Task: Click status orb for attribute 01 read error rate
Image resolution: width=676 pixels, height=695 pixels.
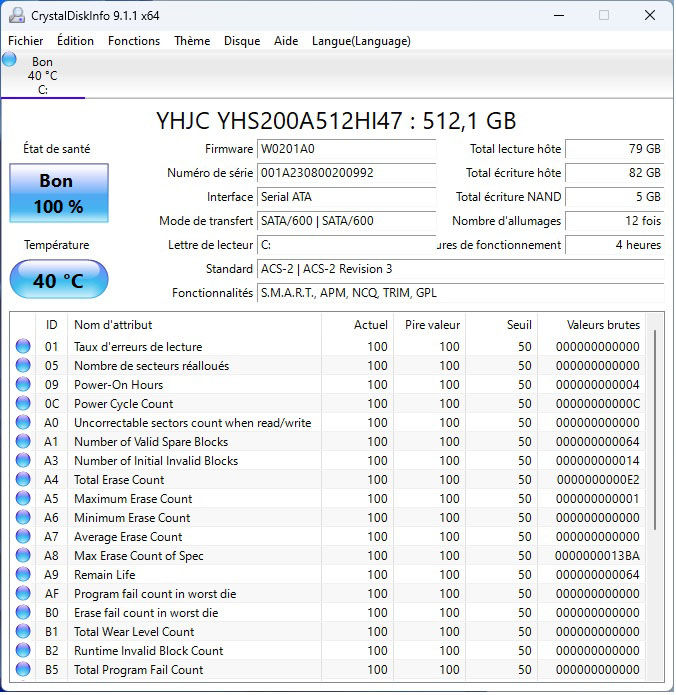Action: [23, 347]
